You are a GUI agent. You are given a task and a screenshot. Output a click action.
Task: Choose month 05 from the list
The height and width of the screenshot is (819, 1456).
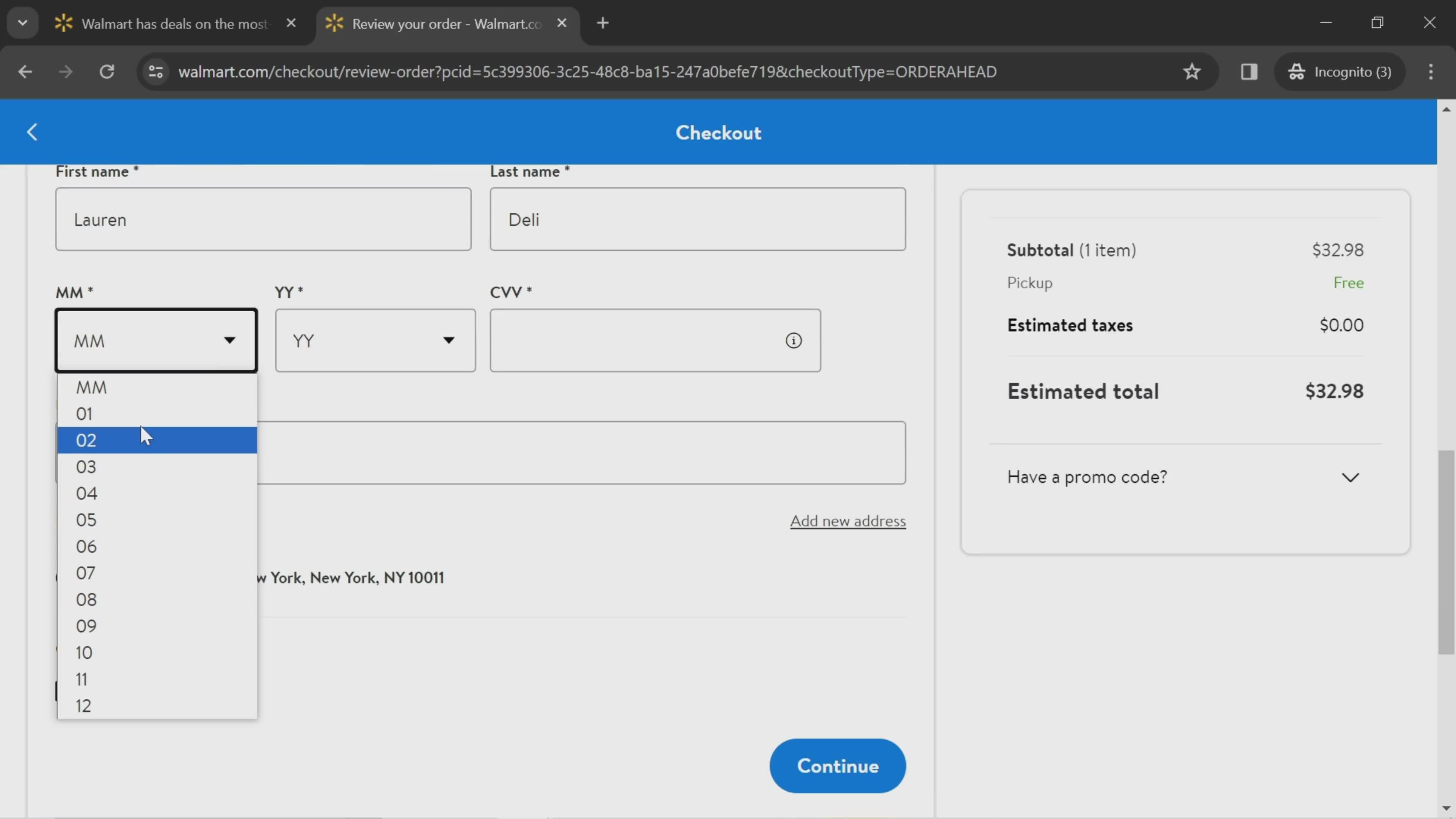pyautogui.click(x=157, y=520)
